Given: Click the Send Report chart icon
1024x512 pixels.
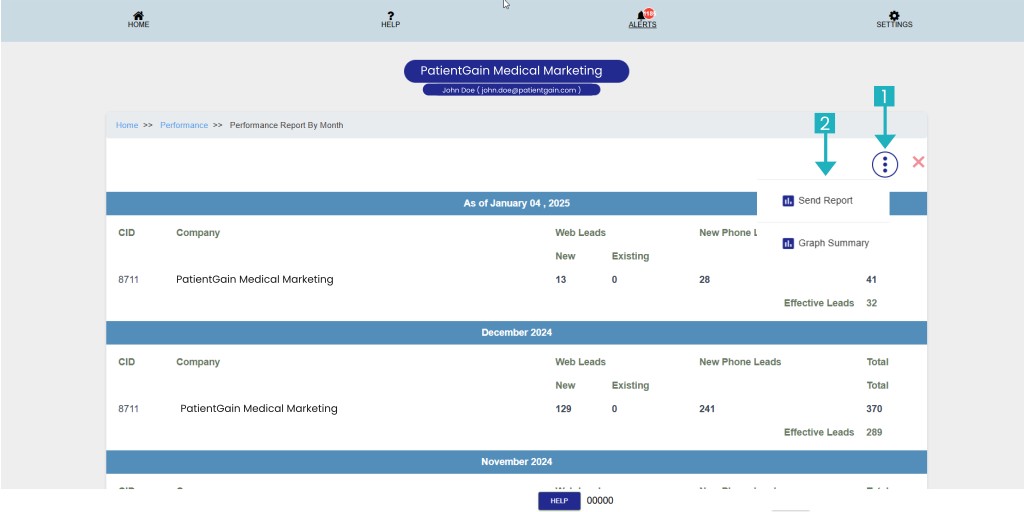Looking at the screenshot, I should coord(788,201).
